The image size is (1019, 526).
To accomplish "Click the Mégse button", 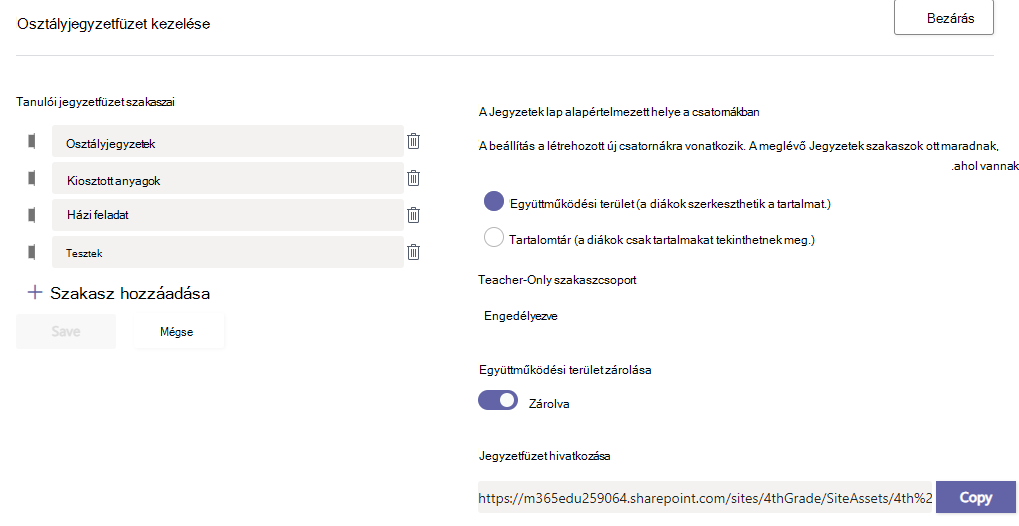I will click(x=179, y=332).
